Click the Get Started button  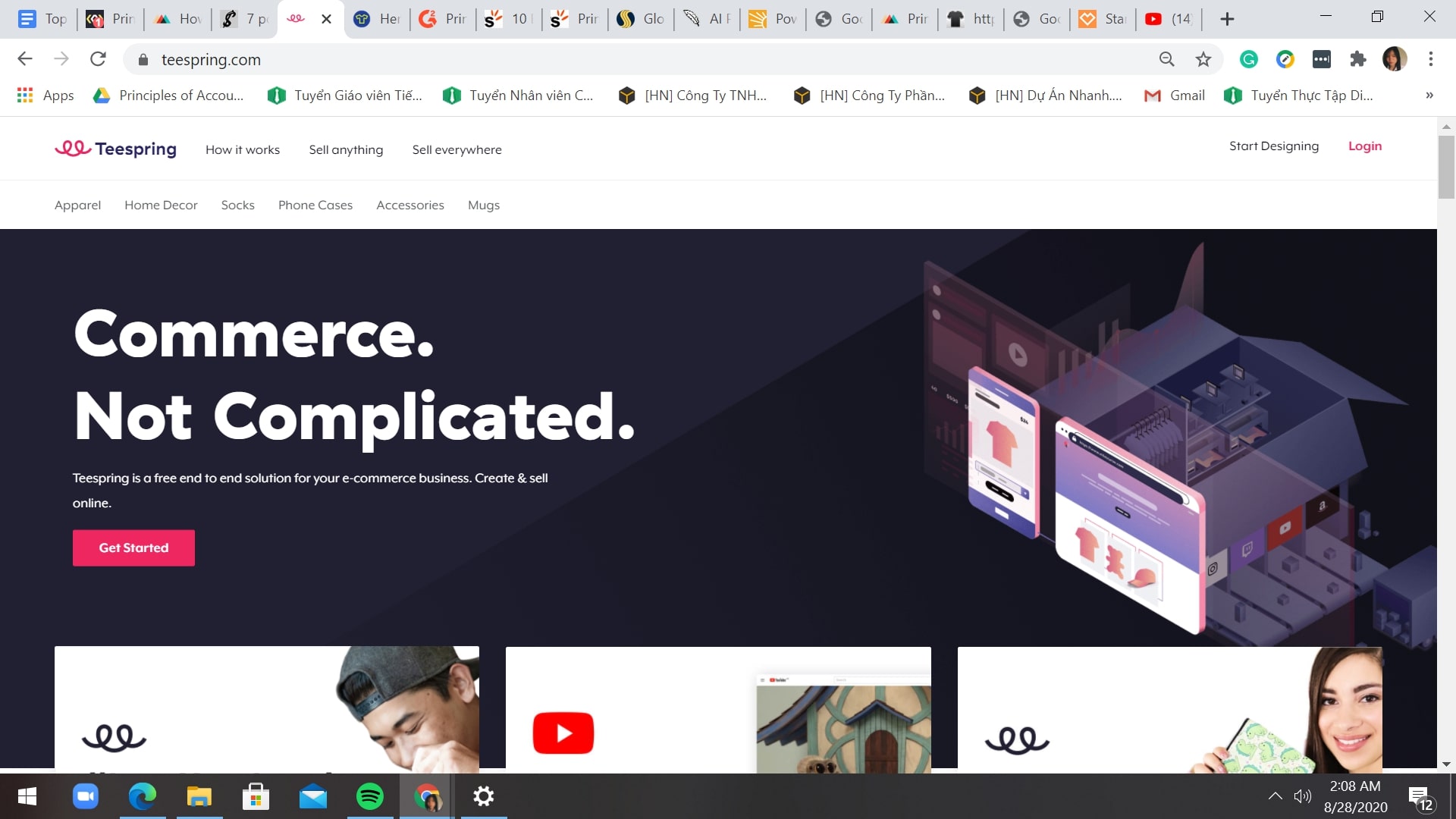[134, 547]
